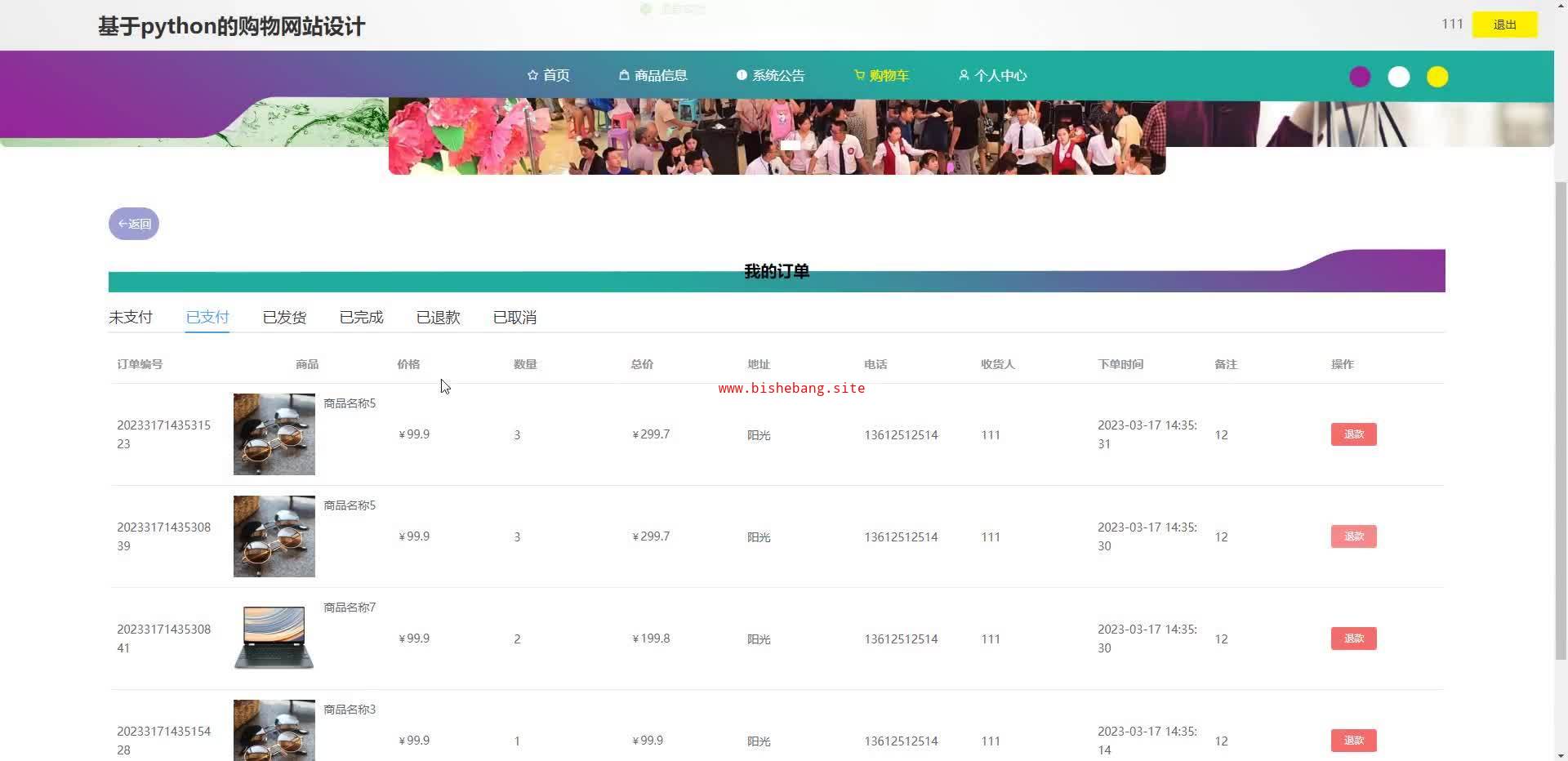Click the 地址 column header

coord(759,364)
